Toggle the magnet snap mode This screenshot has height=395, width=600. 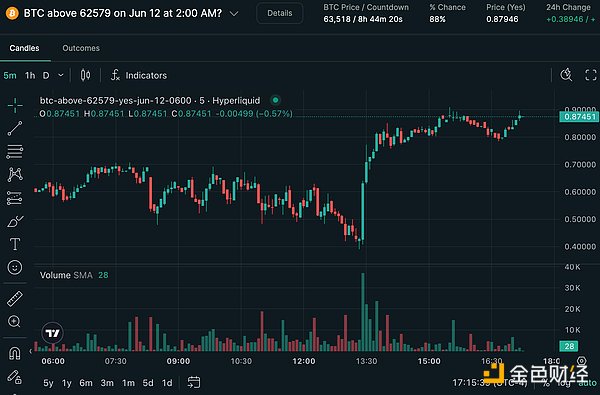[15, 353]
